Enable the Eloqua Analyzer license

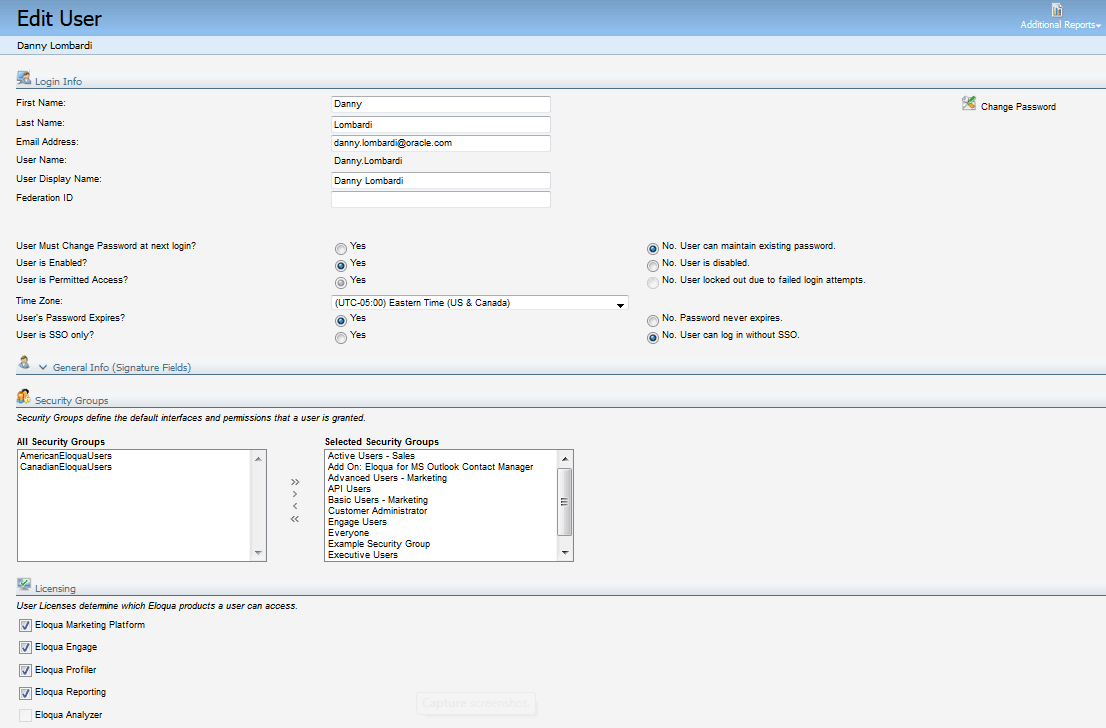(x=24, y=714)
